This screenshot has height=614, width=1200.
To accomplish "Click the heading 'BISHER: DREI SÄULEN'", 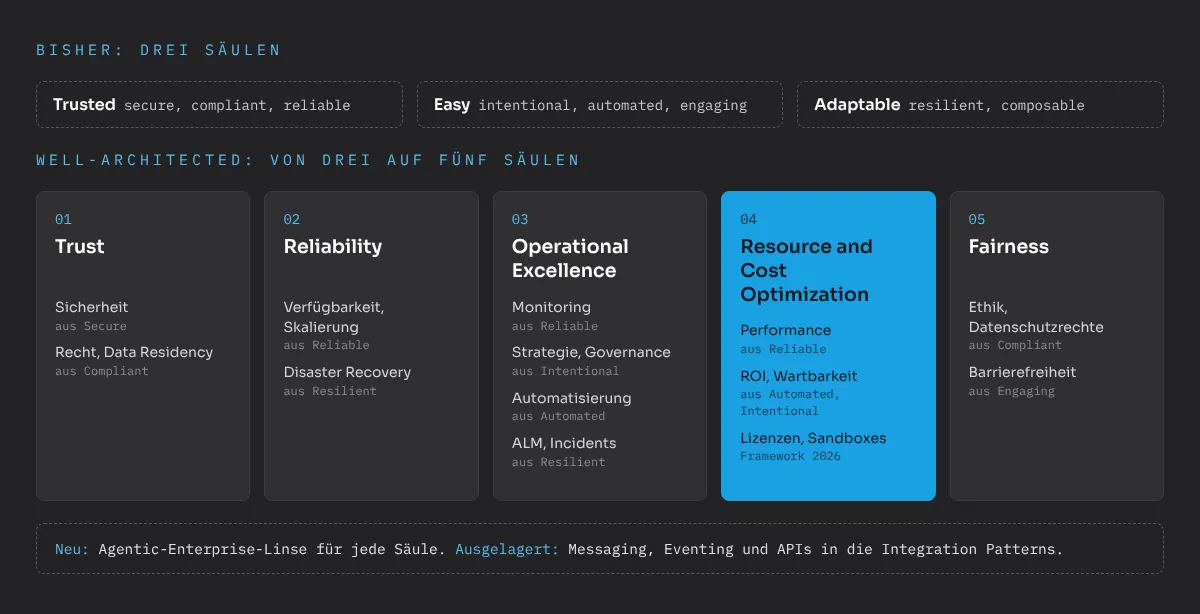I will pyautogui.click(x=158, y=50).
